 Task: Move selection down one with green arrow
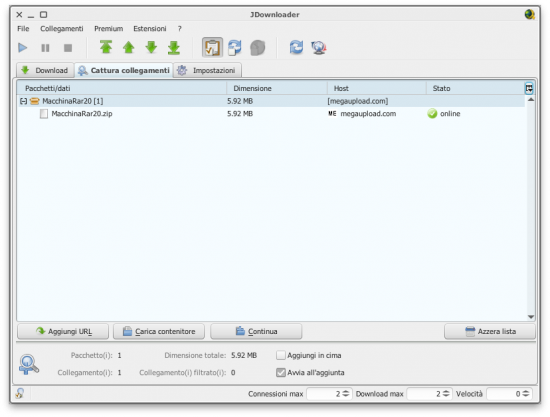click(151, 47)
